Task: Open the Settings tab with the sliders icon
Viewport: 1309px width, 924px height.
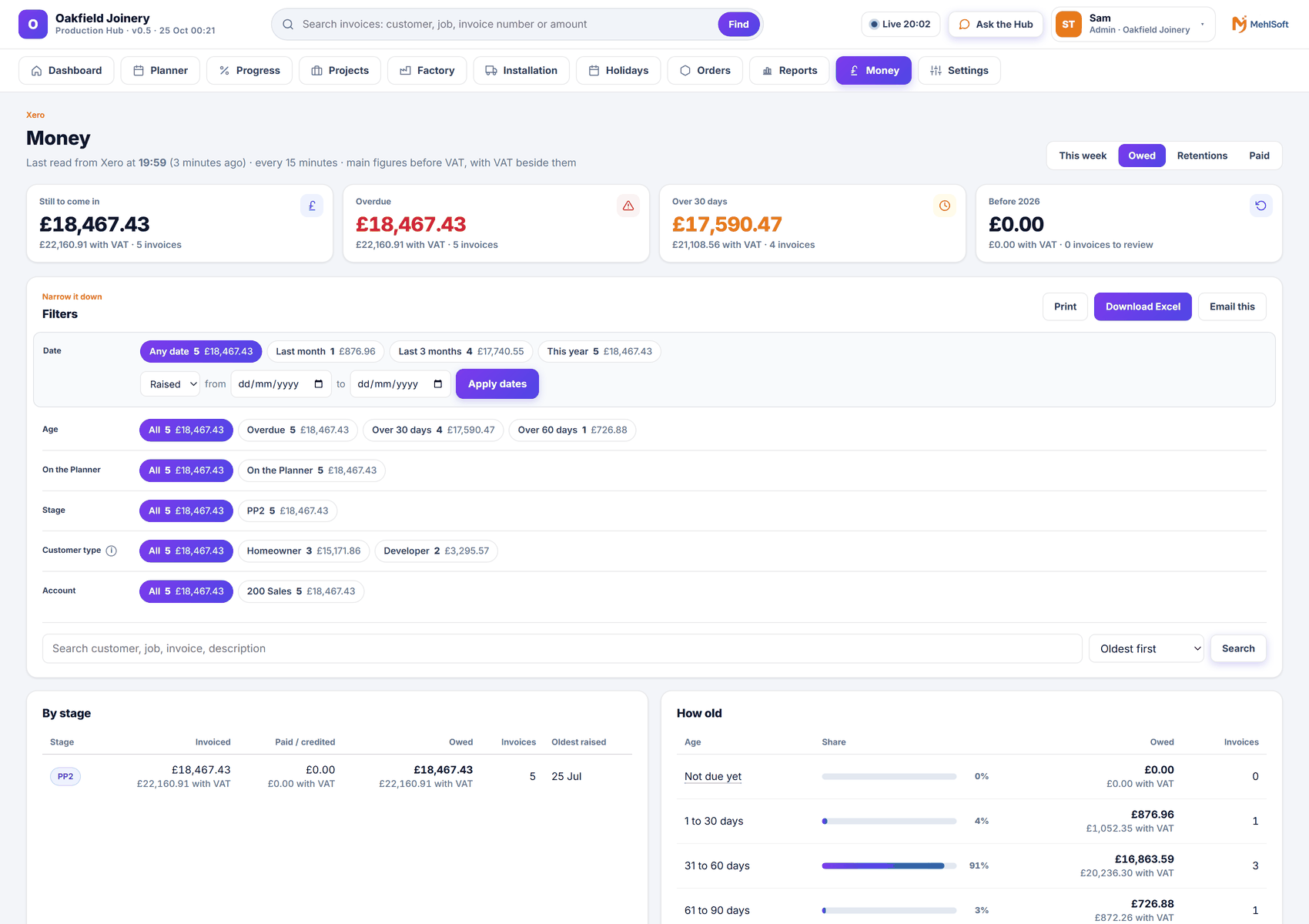Action: 959,71
